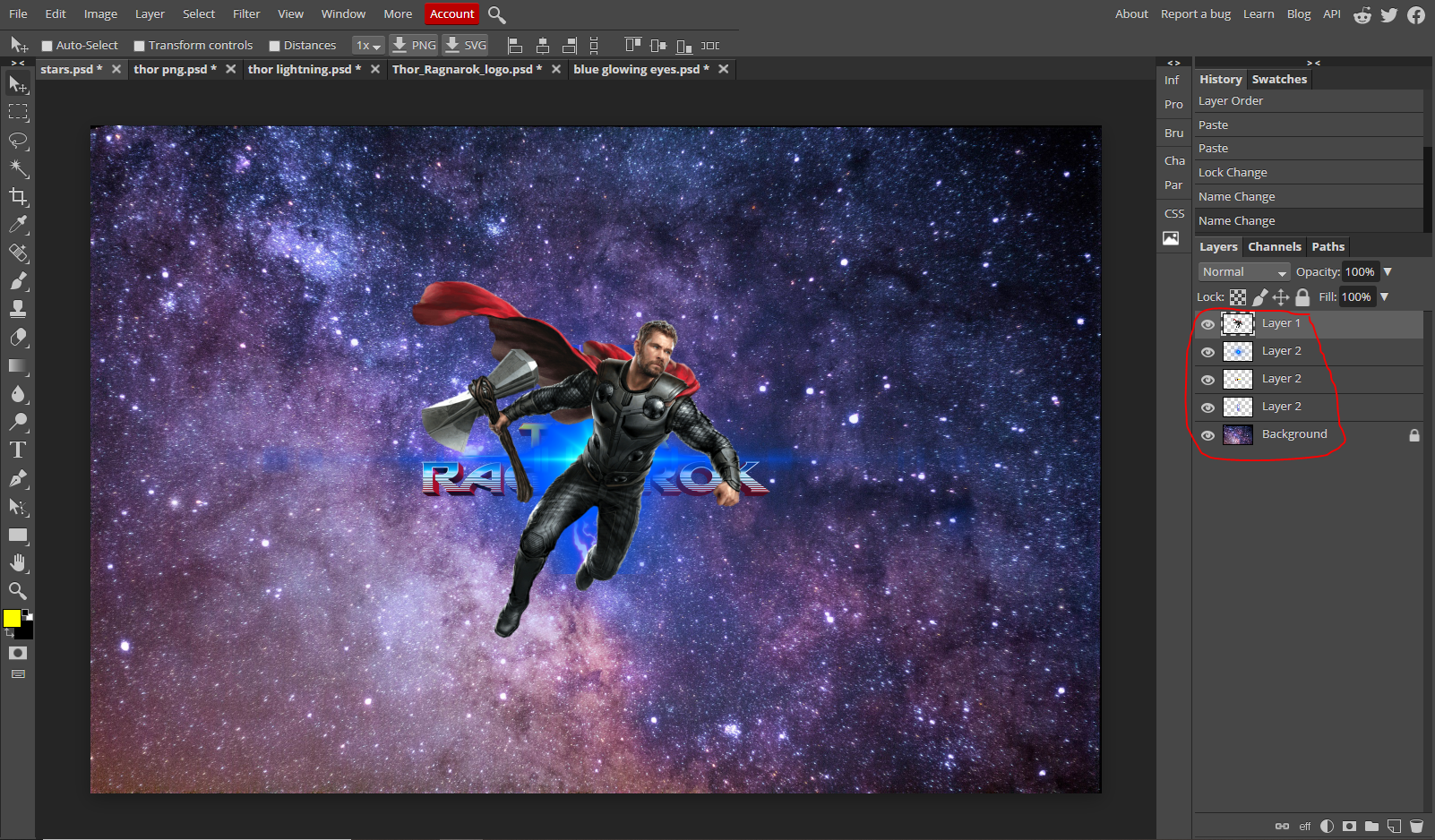Hide Layer 1 with its eye icon
The height and width of the screenshot is (840, 1435).
1208,324
